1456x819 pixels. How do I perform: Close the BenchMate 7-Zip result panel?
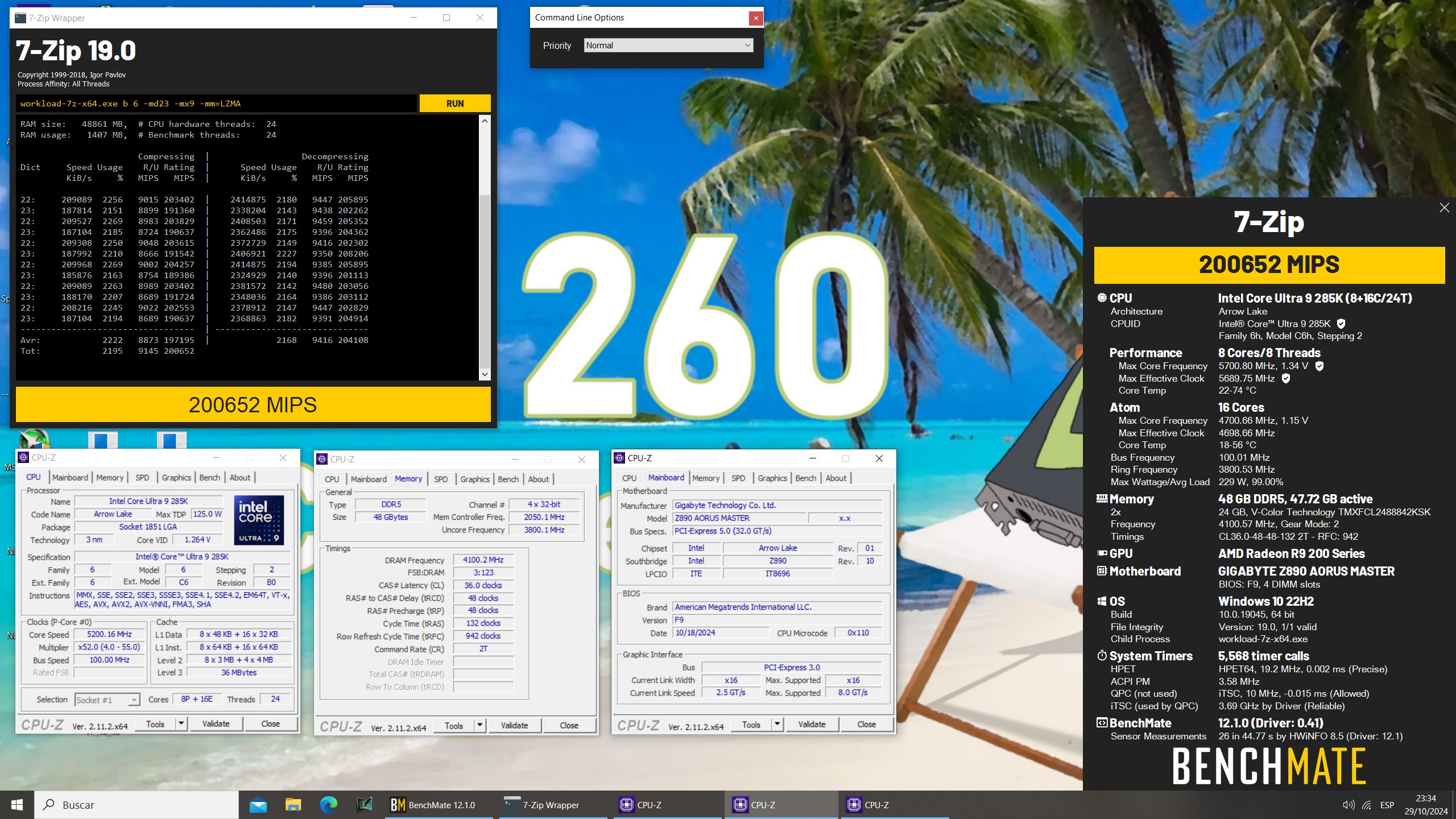click(x=1444, y=208)
